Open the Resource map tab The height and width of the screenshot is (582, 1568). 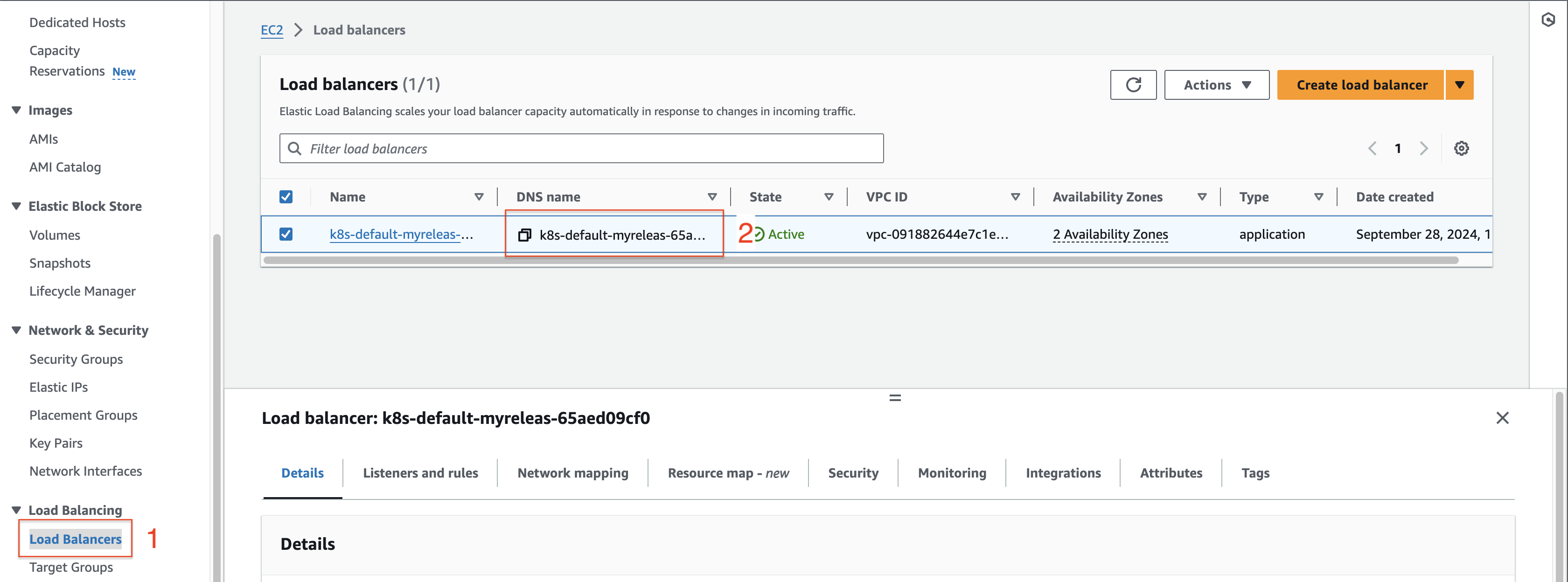click(x=728, y=473)
